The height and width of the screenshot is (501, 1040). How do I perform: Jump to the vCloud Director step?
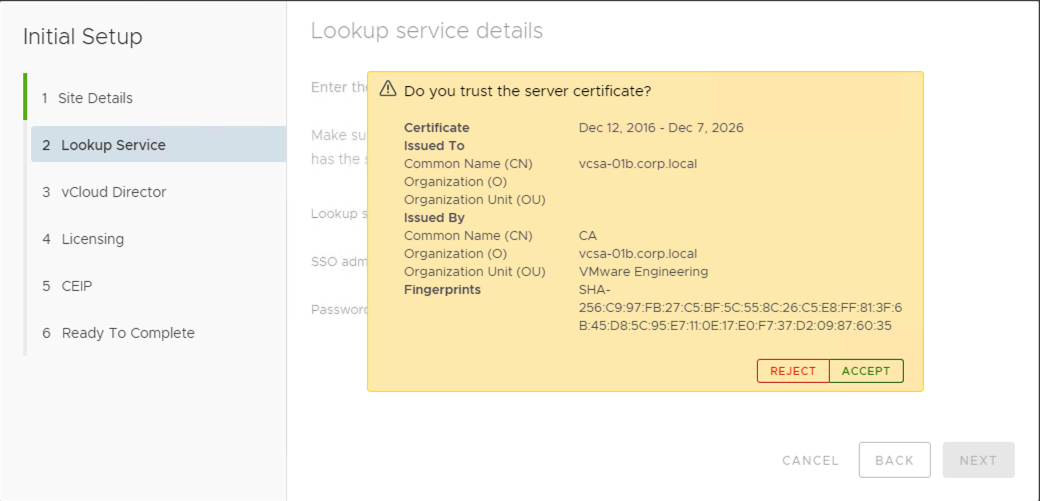(113, 192)
